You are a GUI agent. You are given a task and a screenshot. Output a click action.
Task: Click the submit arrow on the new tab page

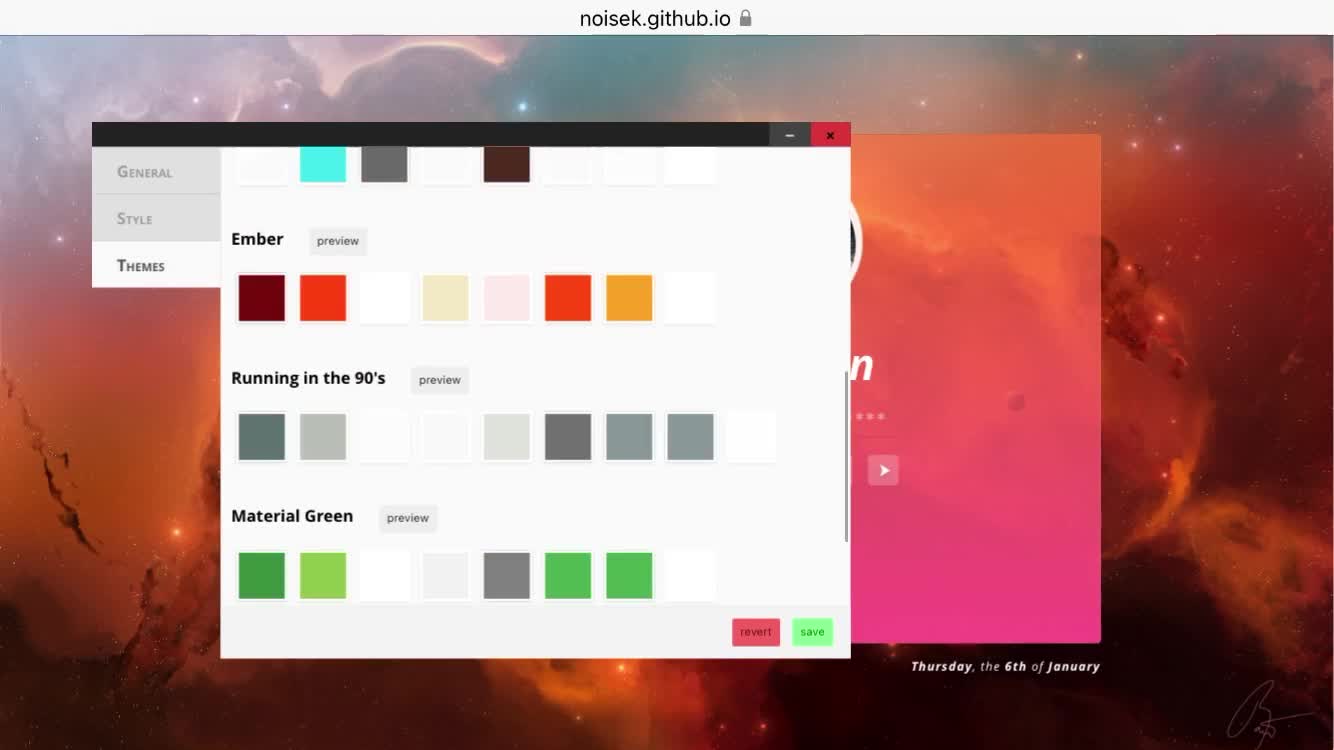coord(883,469)
